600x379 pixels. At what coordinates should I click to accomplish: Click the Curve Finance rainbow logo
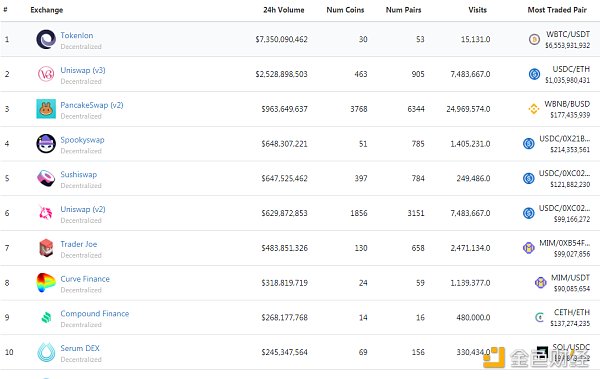46,283
